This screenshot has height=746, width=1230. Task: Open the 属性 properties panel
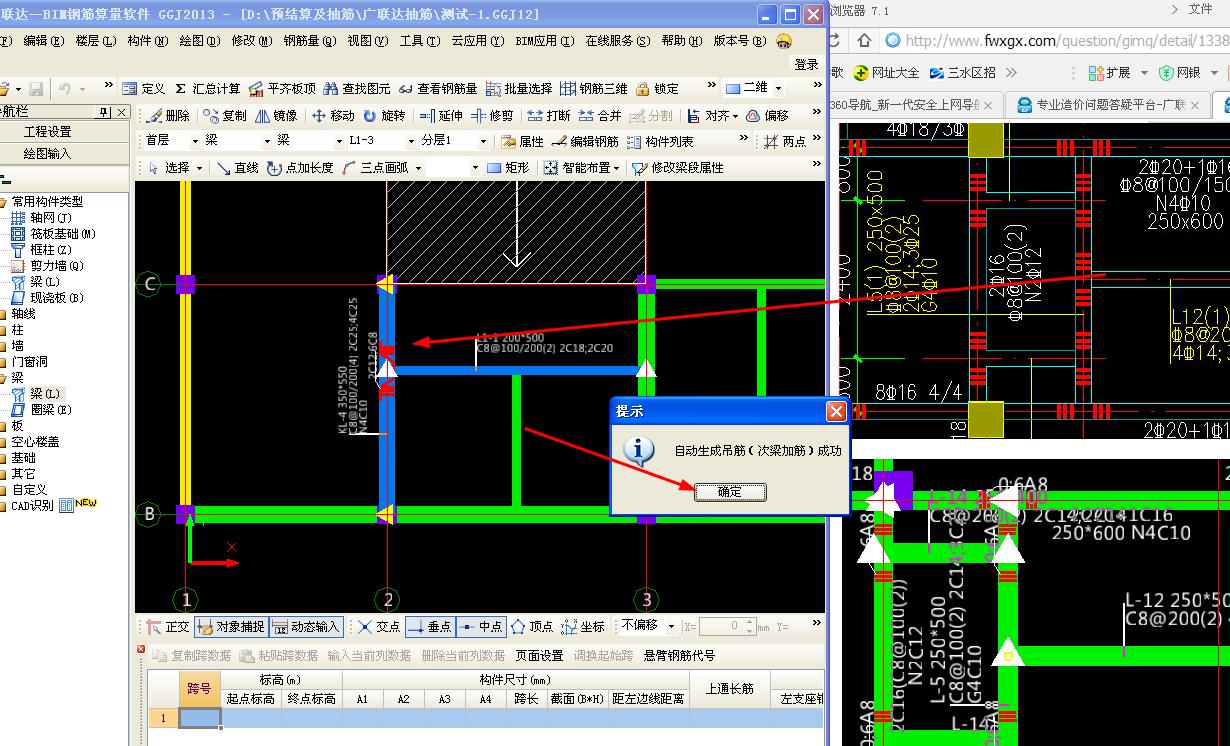click(x=522, y=142)
